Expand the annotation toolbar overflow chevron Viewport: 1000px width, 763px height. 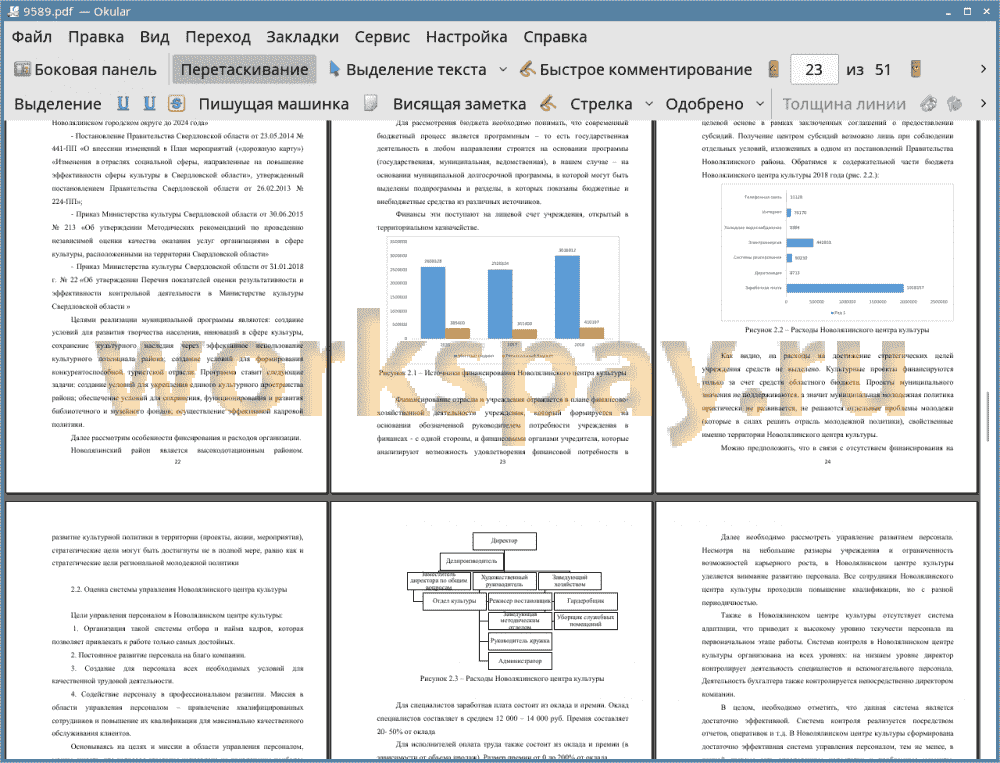click(983, 103)
